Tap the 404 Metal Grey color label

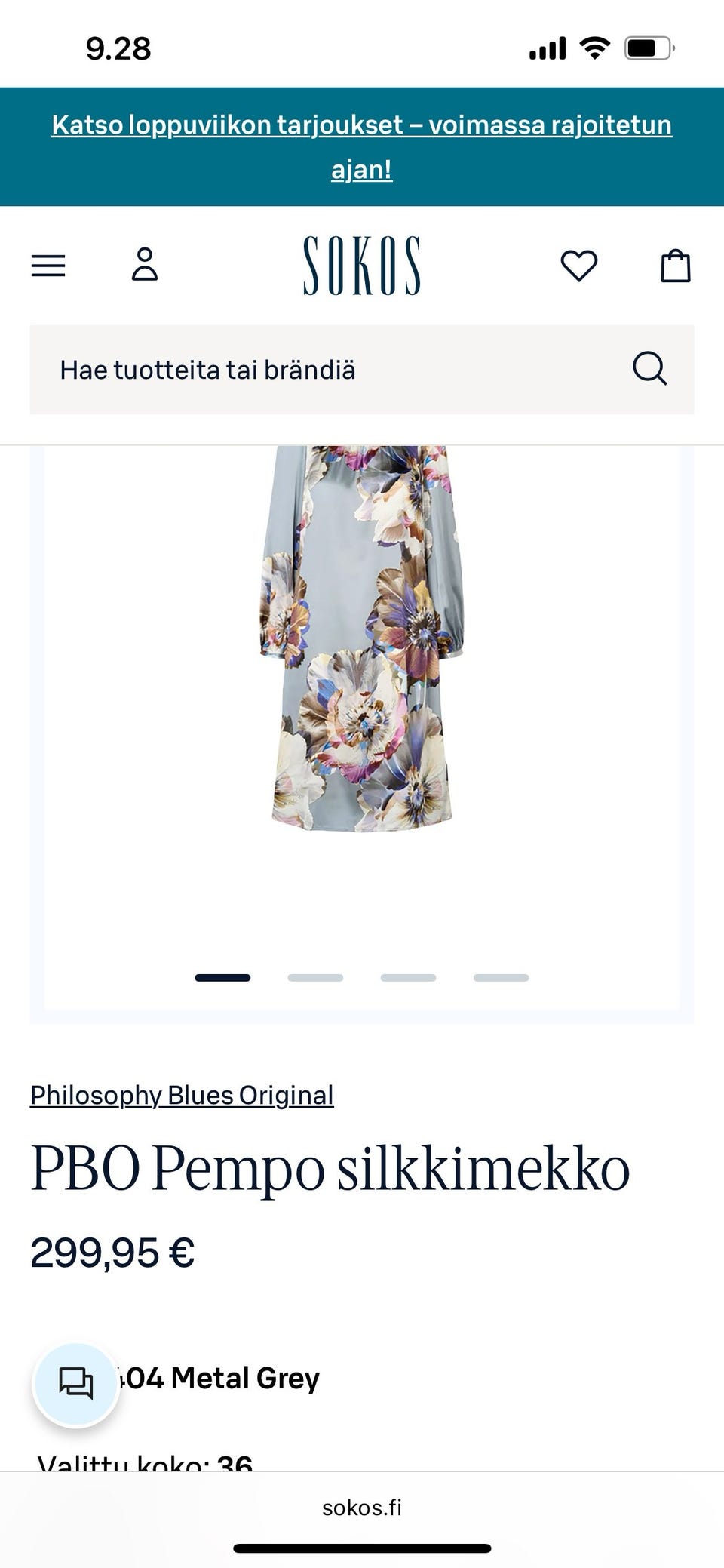point(217,1378)
